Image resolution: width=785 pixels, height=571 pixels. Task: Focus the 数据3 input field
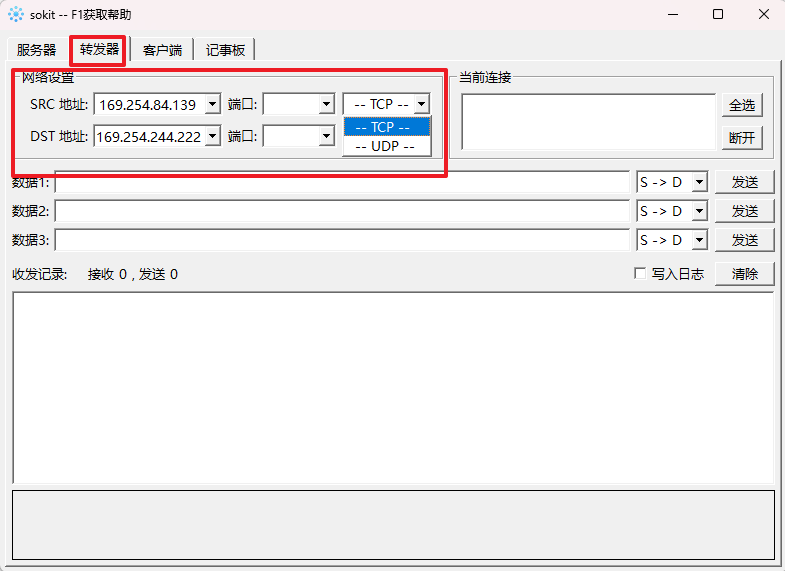342,240
